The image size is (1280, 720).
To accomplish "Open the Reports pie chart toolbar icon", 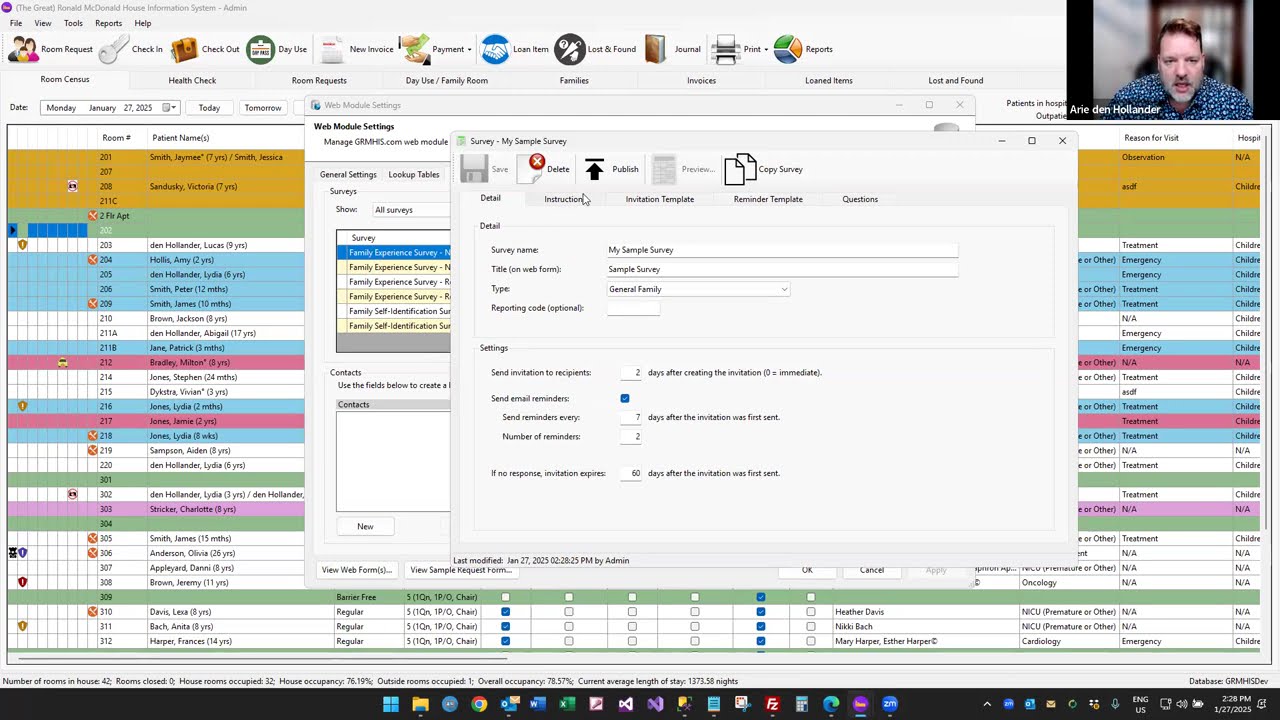I will pos(788,49).
